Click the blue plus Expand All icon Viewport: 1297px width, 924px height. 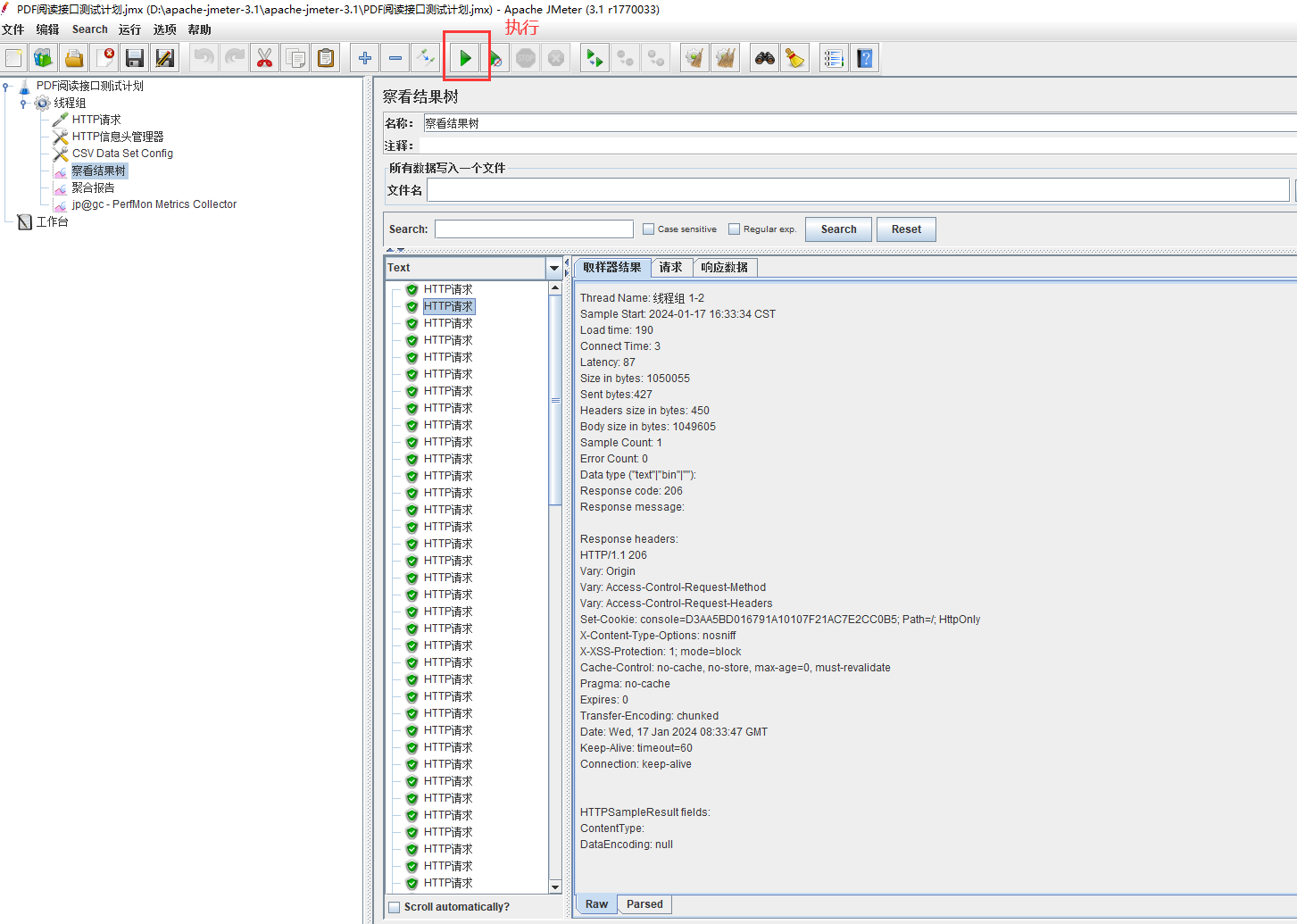pyautogui.click(x=365, y=59)
